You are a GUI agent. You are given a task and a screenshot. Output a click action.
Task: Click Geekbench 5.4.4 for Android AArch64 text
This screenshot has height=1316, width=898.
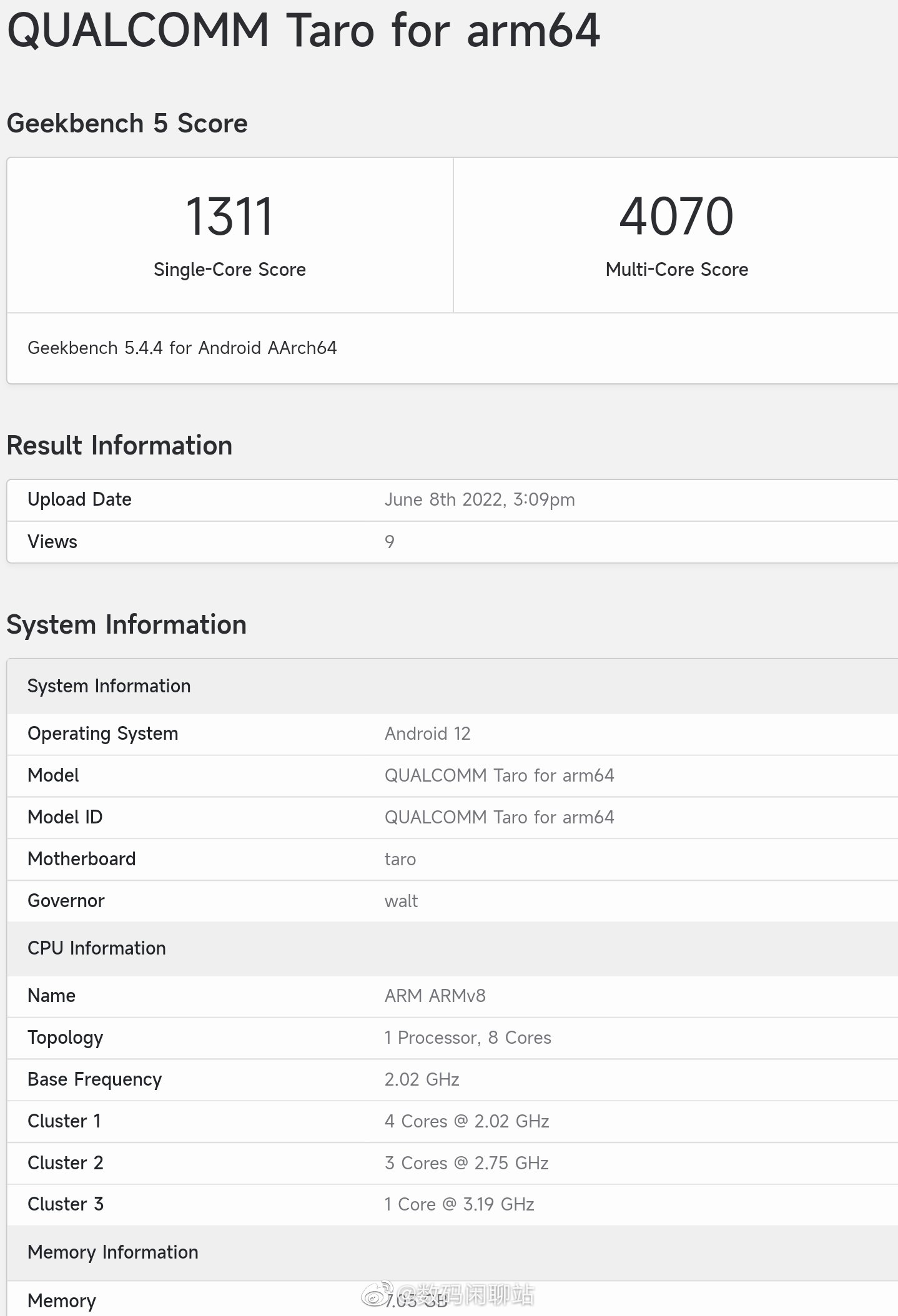(182, 348)
